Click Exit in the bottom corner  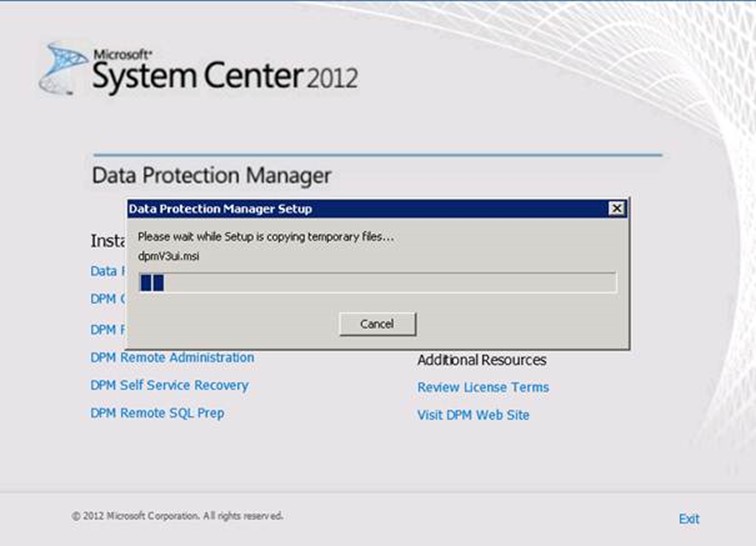(688, 519)
